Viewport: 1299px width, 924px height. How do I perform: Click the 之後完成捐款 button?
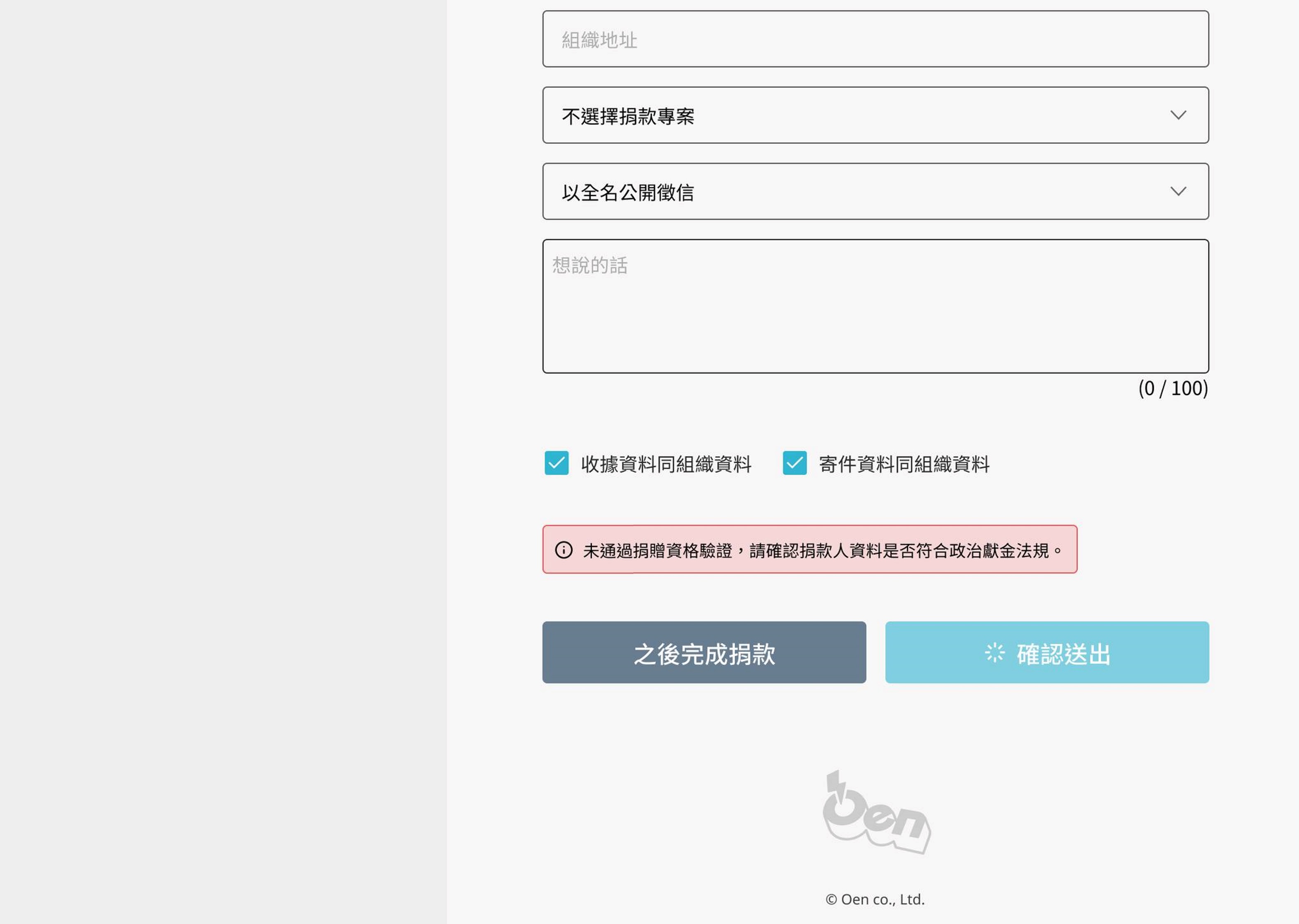pyautogui.click(x=704, y=652)
